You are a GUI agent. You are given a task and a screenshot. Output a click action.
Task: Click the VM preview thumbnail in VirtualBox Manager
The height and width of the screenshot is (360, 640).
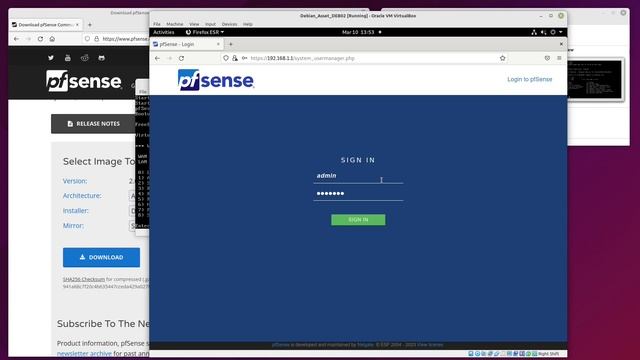[596, 80]
